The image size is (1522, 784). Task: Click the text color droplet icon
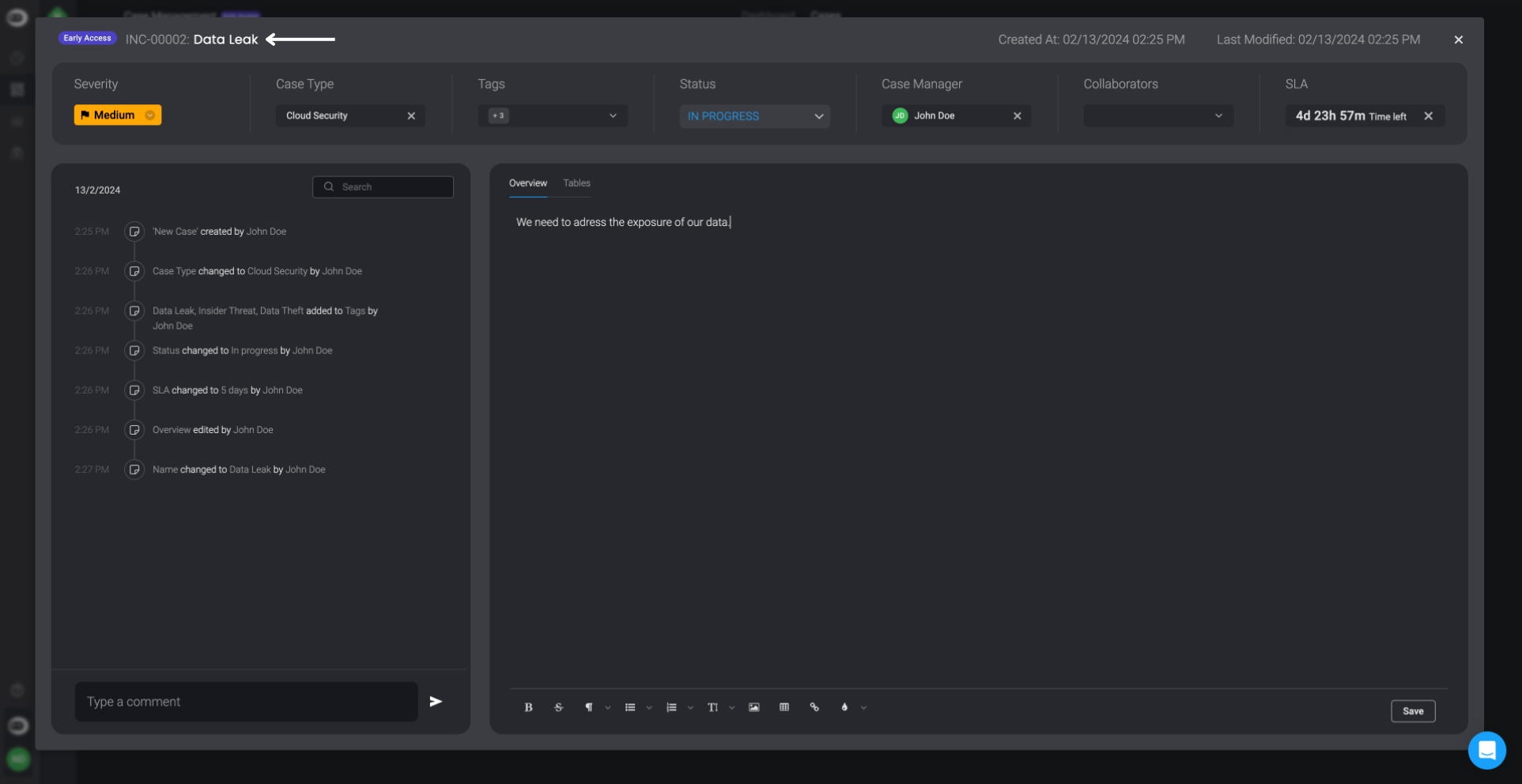point(844,707)
